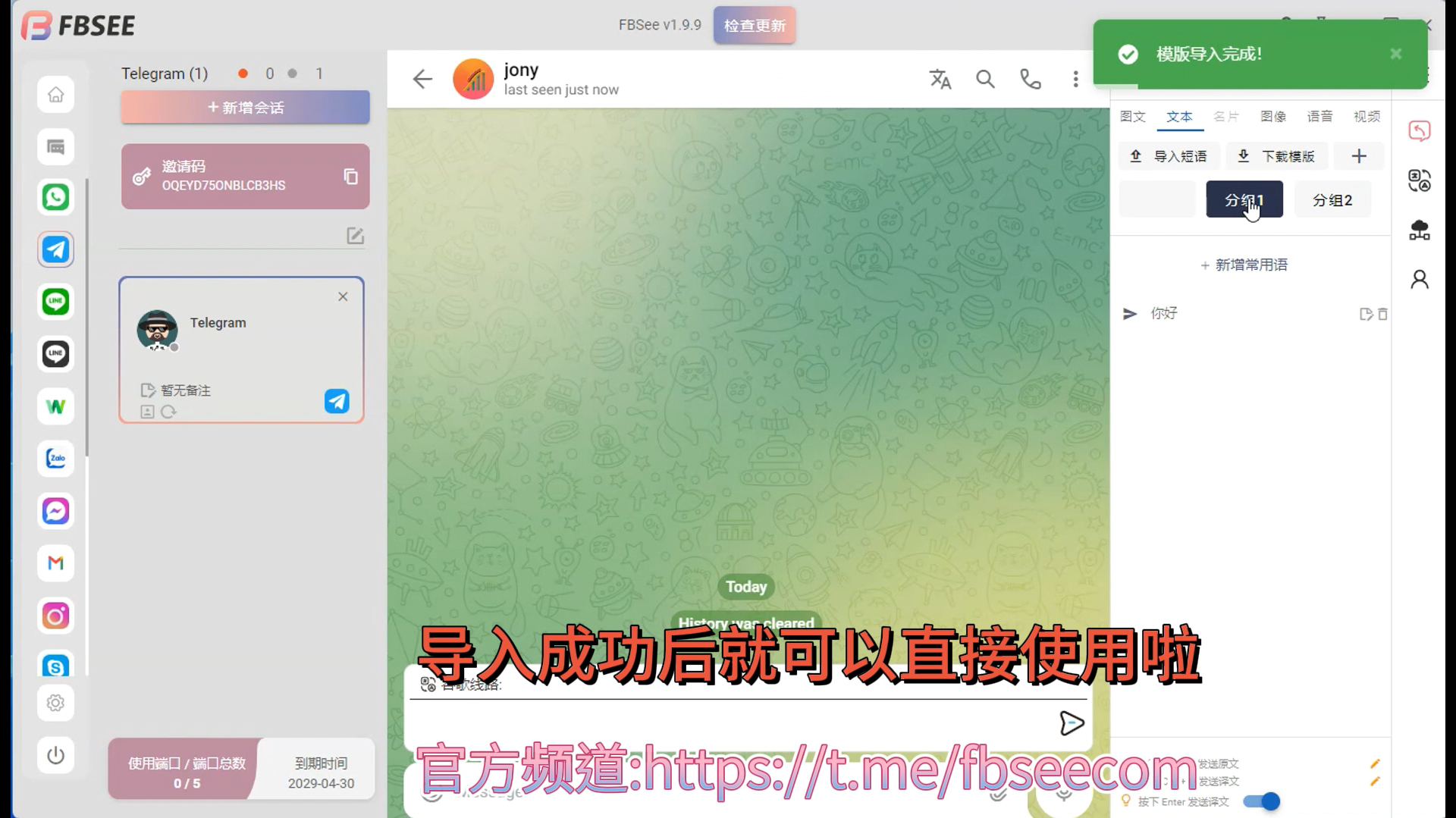Click the Telegram session name on card

coord(218,323)
